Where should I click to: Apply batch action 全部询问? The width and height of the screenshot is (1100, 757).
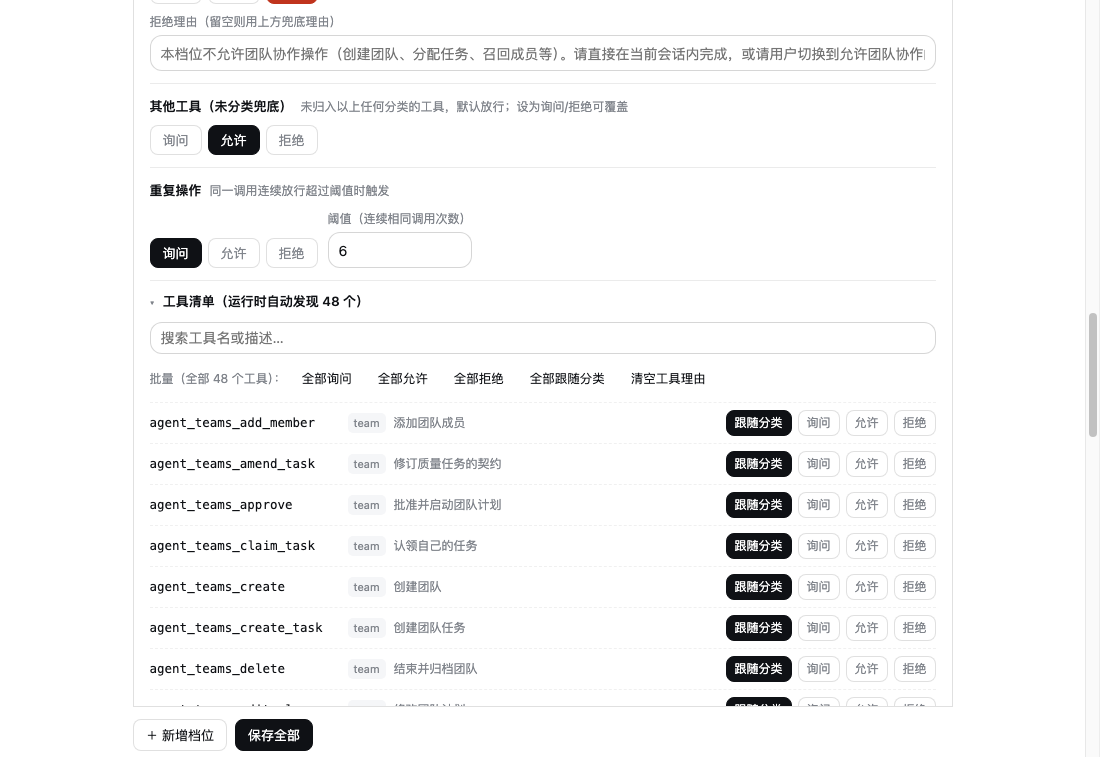326,379
